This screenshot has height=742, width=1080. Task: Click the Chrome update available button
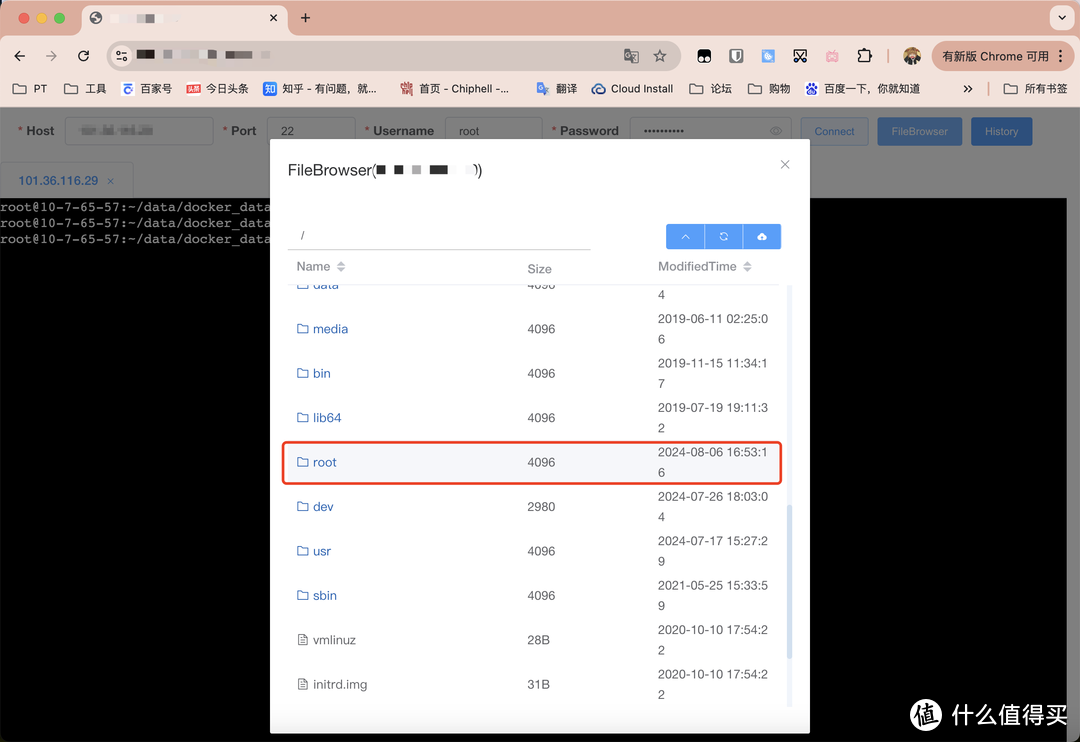(995, 56)
